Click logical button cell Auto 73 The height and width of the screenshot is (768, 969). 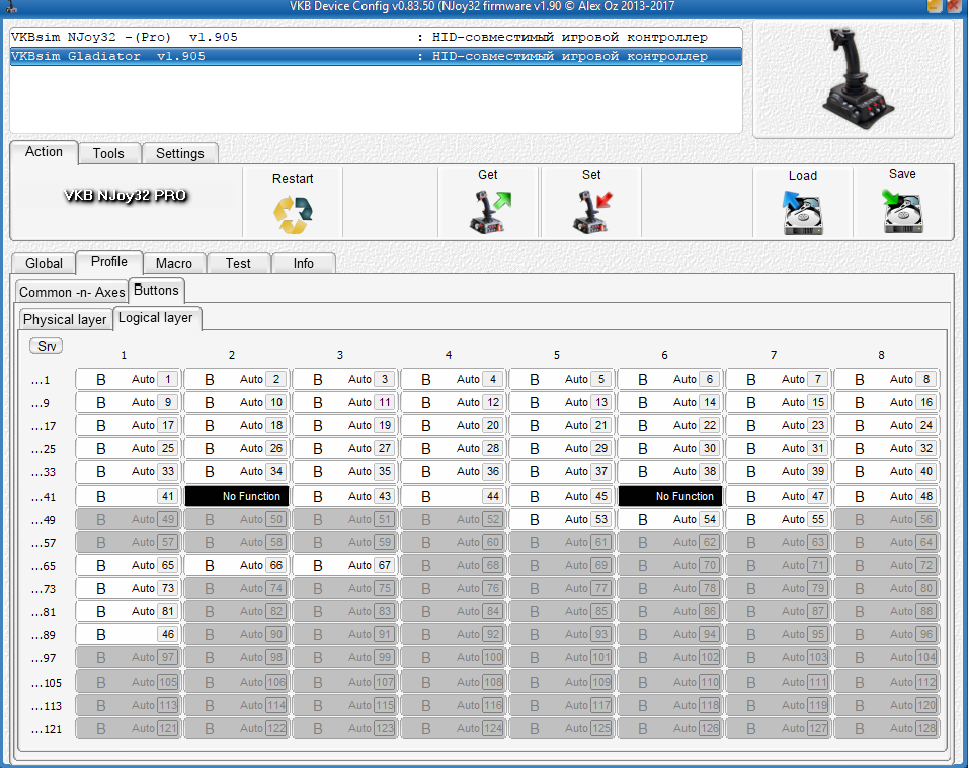point(128,588)
